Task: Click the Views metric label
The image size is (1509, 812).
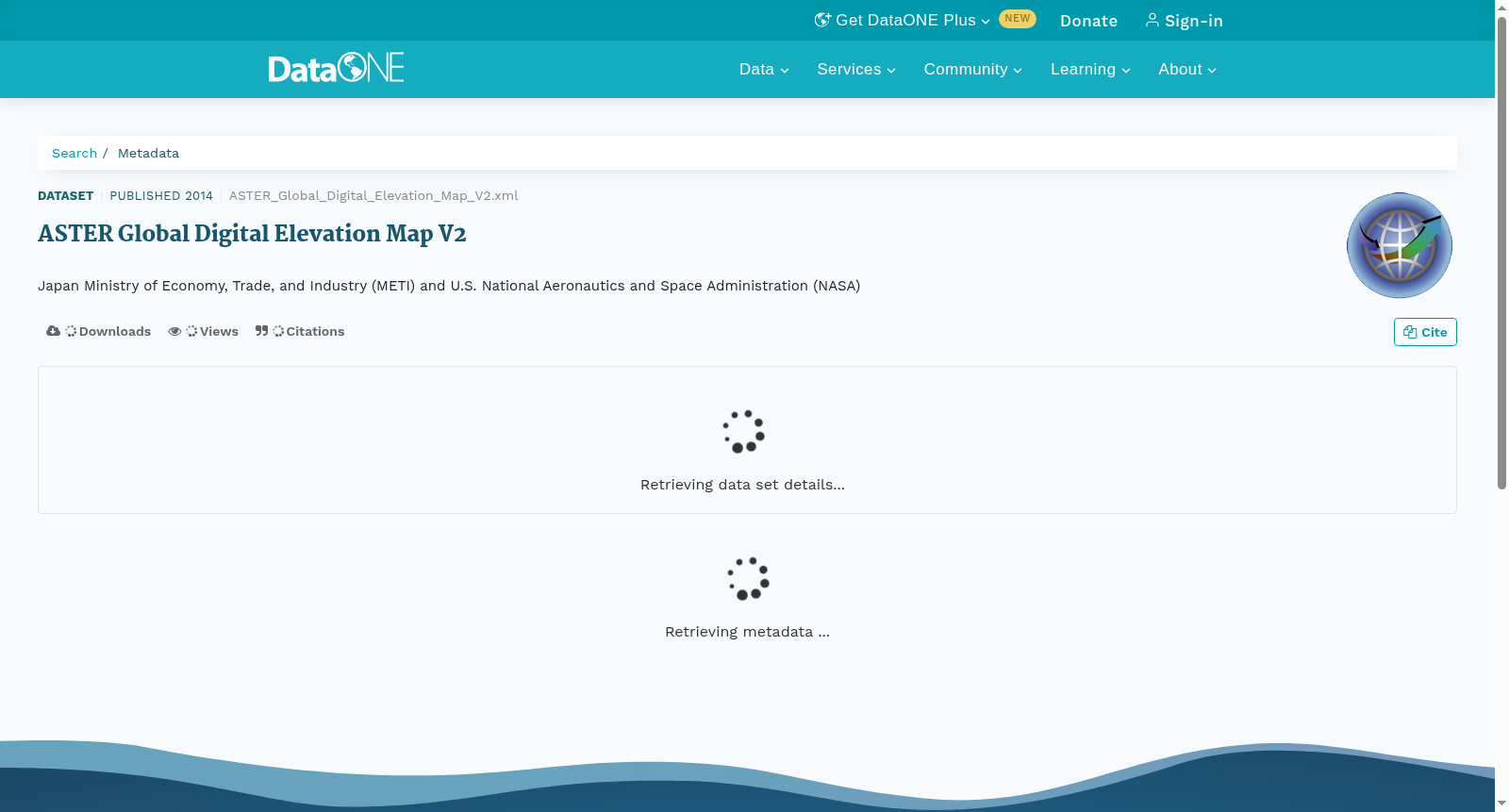Action: click(x=219, y=331)
